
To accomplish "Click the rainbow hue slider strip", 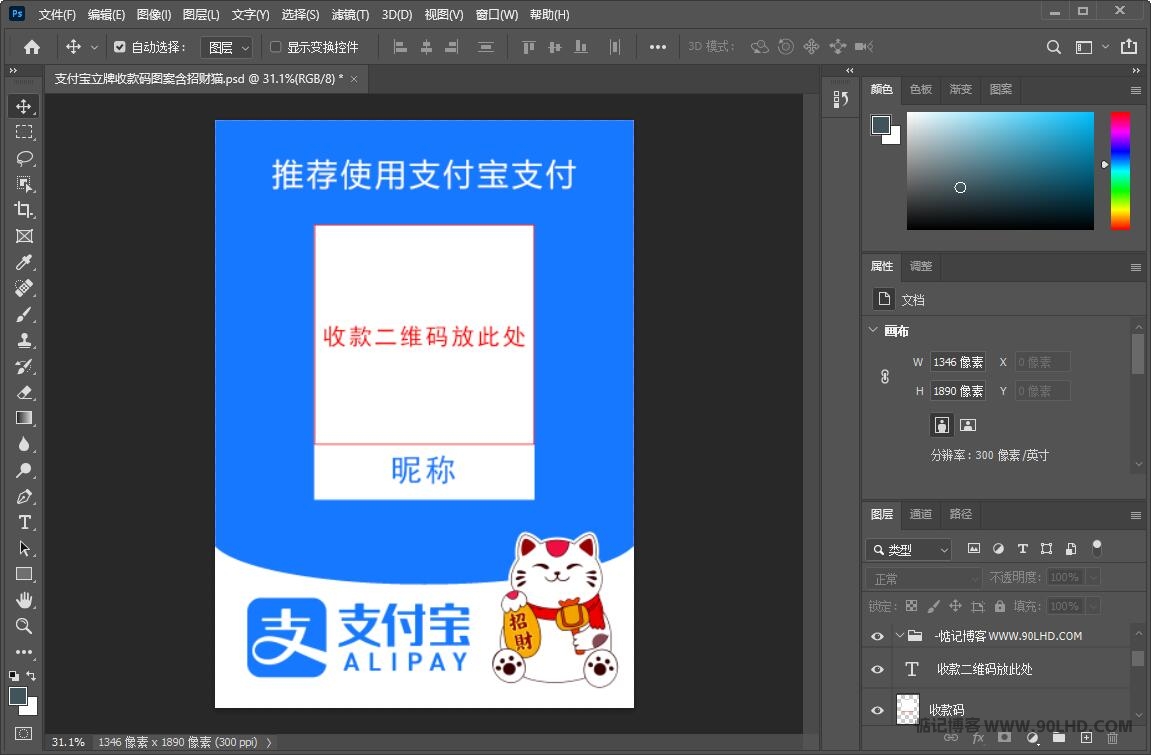I will pos(1119,170).
